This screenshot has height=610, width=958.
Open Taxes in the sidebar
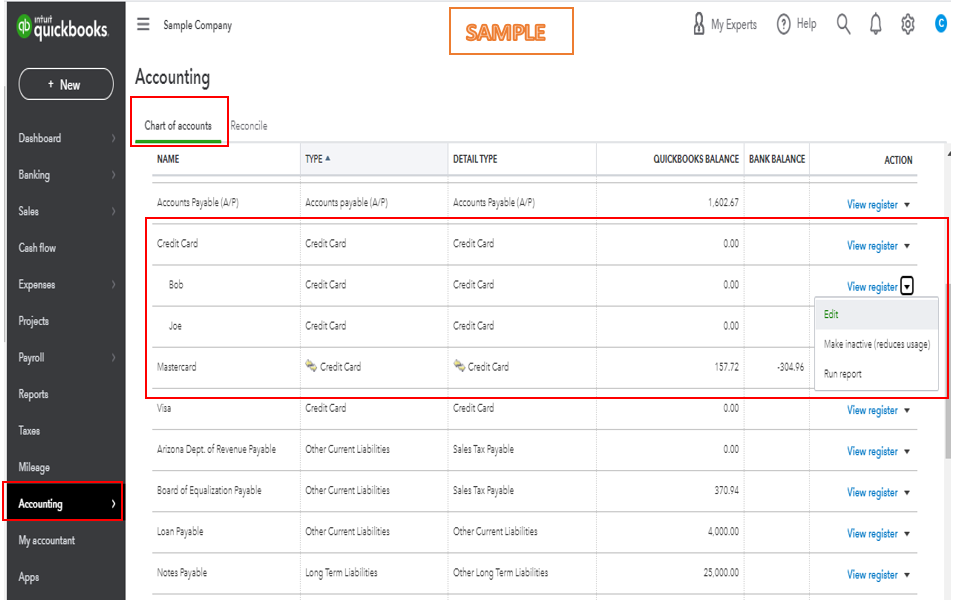pos(29,431)
